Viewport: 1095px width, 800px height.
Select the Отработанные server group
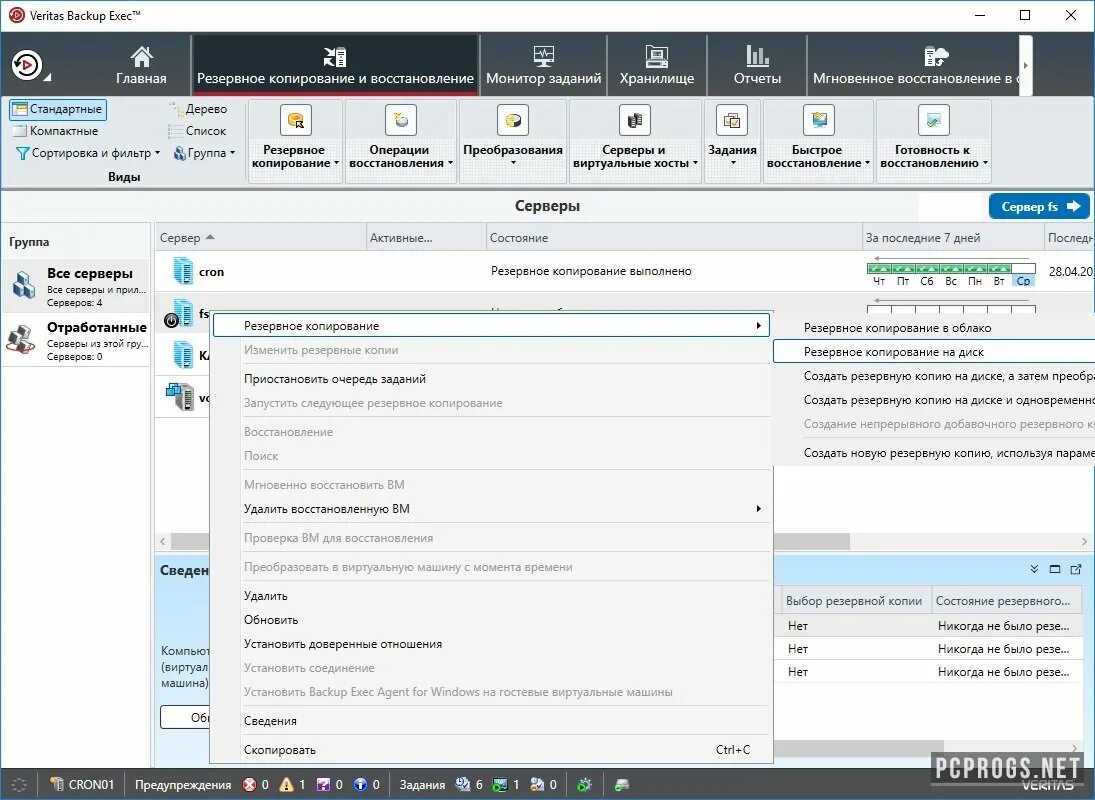coord(76,340)
